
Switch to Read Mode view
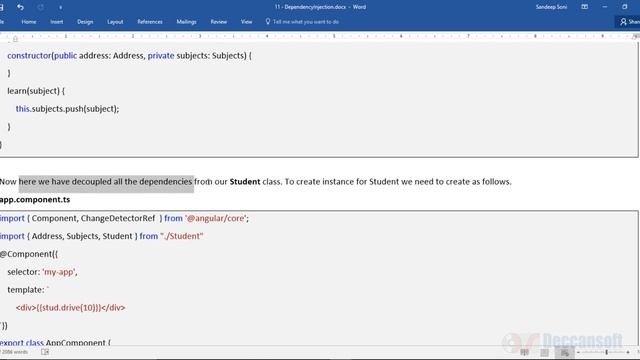click(x=524, y=352)
